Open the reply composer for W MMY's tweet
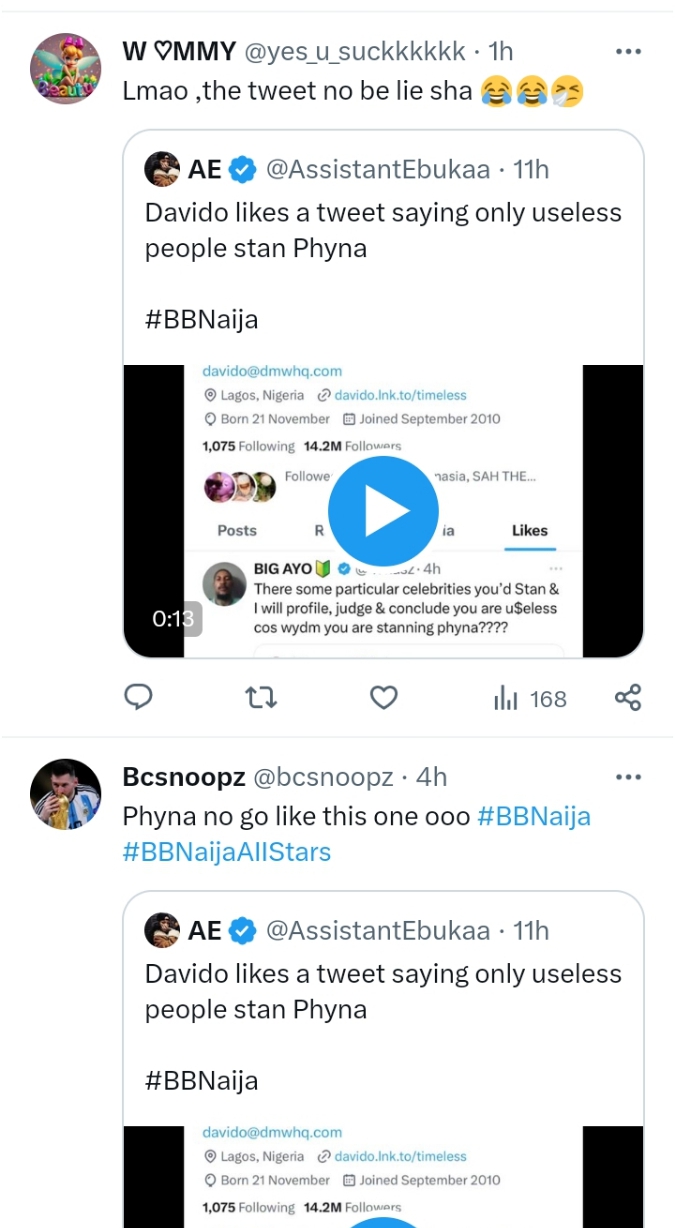This screenshot has height=1228, width=675. click(x=139, y=698)
